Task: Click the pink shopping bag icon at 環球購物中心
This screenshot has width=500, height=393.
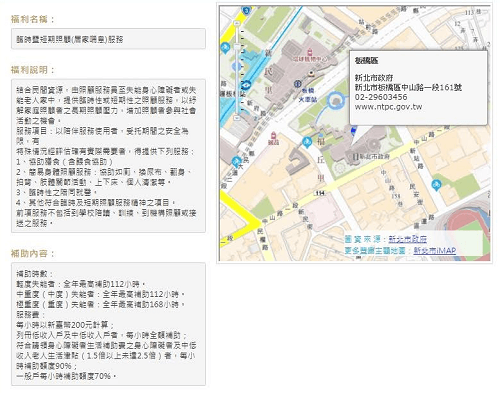Action: coord(310,52)
